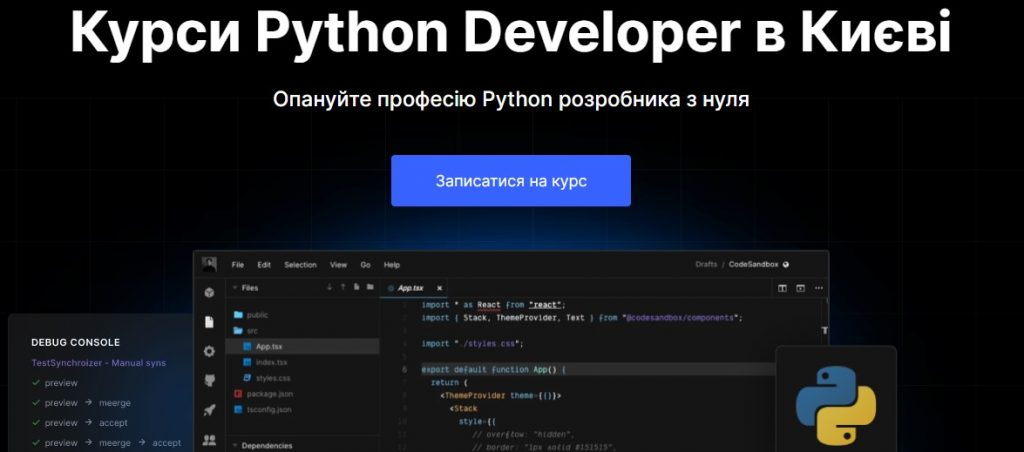1024x452 pixels.
Task: Click the row preview → meerge → accept
Action: [106, 443]
